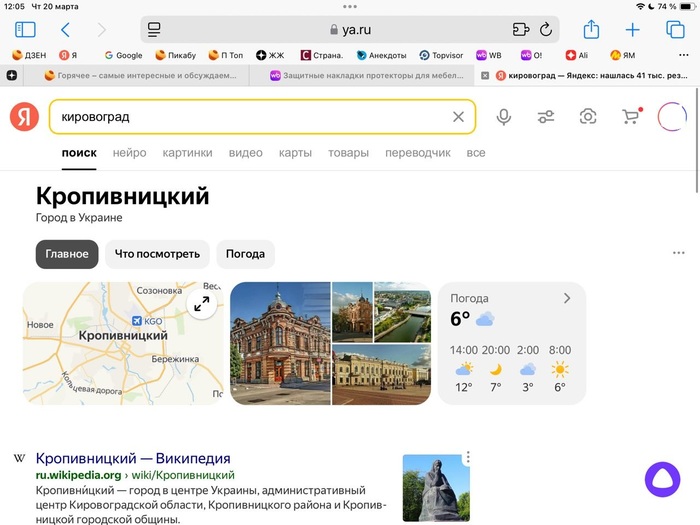Select the Что посмотреть button
The height and width of the screenshot is (525, 700).
point(157,254)
